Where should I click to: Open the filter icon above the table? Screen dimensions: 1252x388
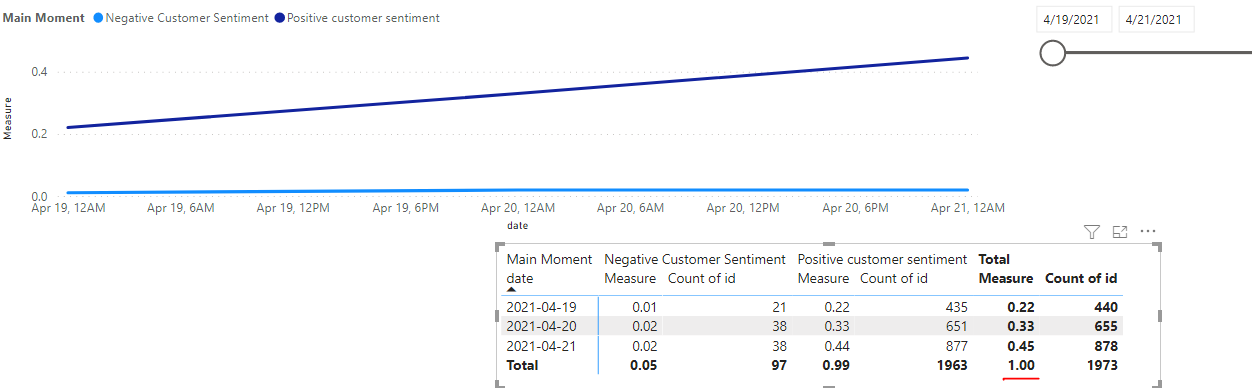click(1092, 232)
